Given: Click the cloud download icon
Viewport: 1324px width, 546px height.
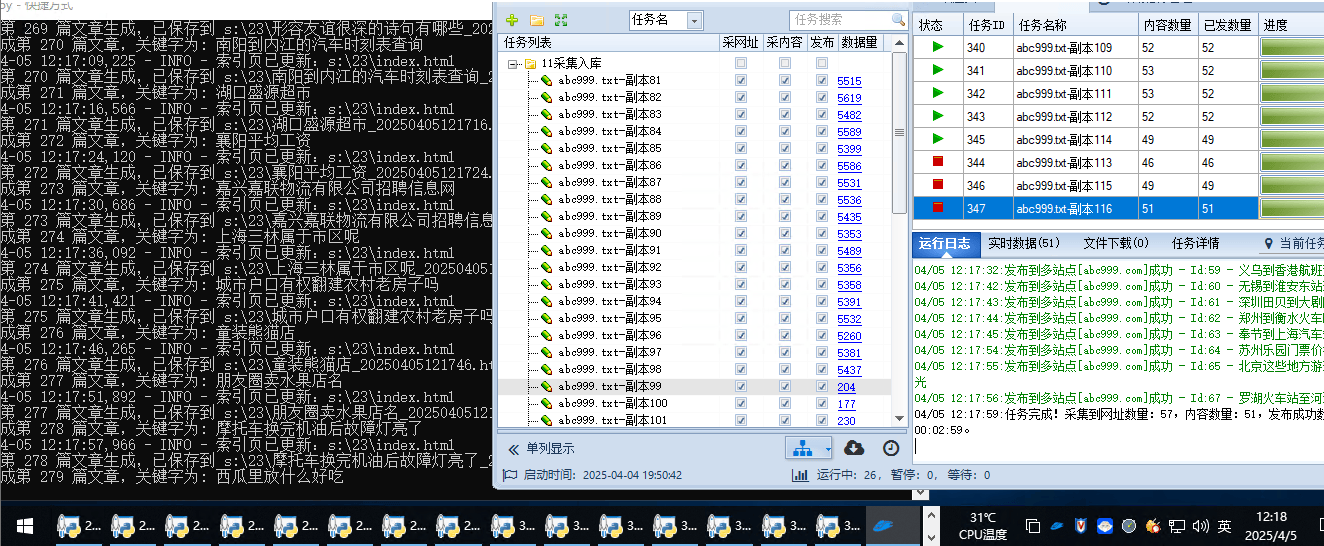Looking at the screenshot, I should pyautogui.click(x=854, y=448).
